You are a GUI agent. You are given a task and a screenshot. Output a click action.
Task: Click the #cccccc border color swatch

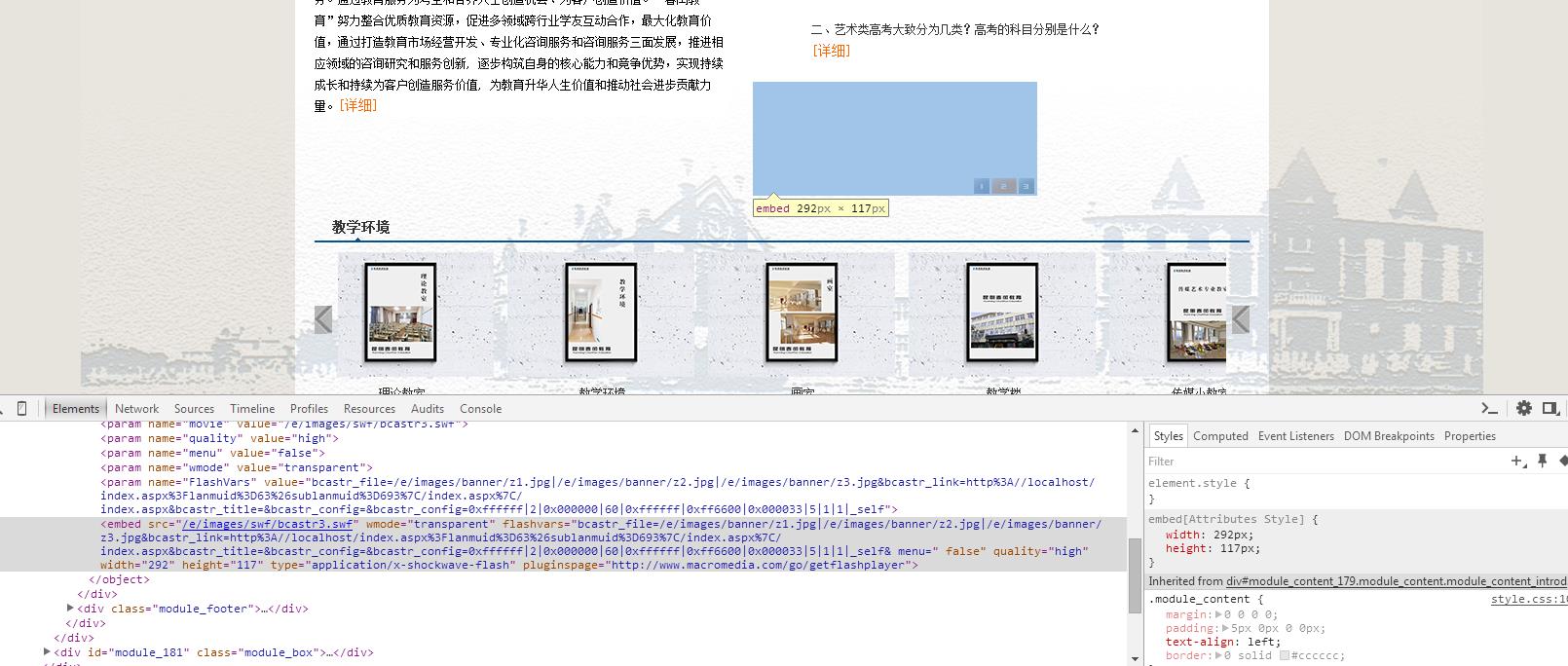pos(1285,655)
